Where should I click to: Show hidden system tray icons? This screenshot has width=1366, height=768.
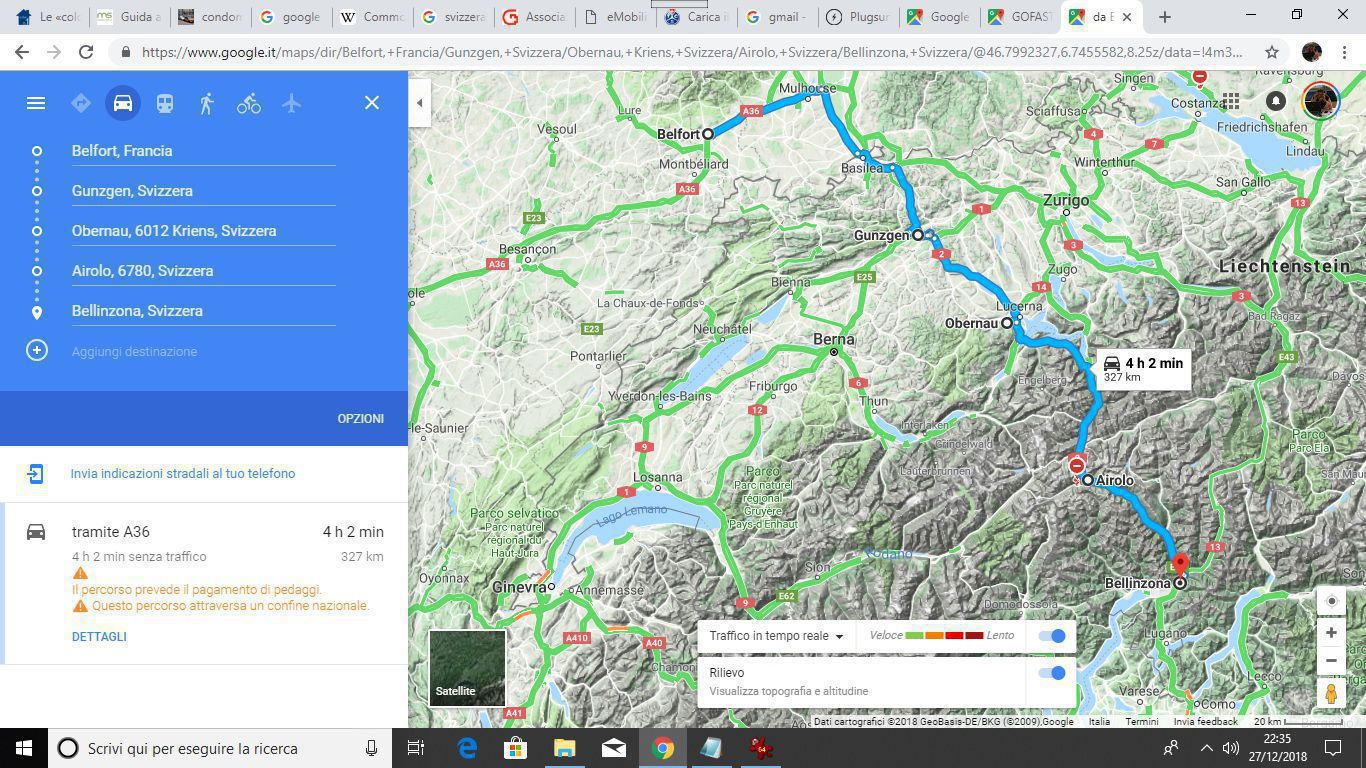pyautogui.click(x=1206, y=748)
